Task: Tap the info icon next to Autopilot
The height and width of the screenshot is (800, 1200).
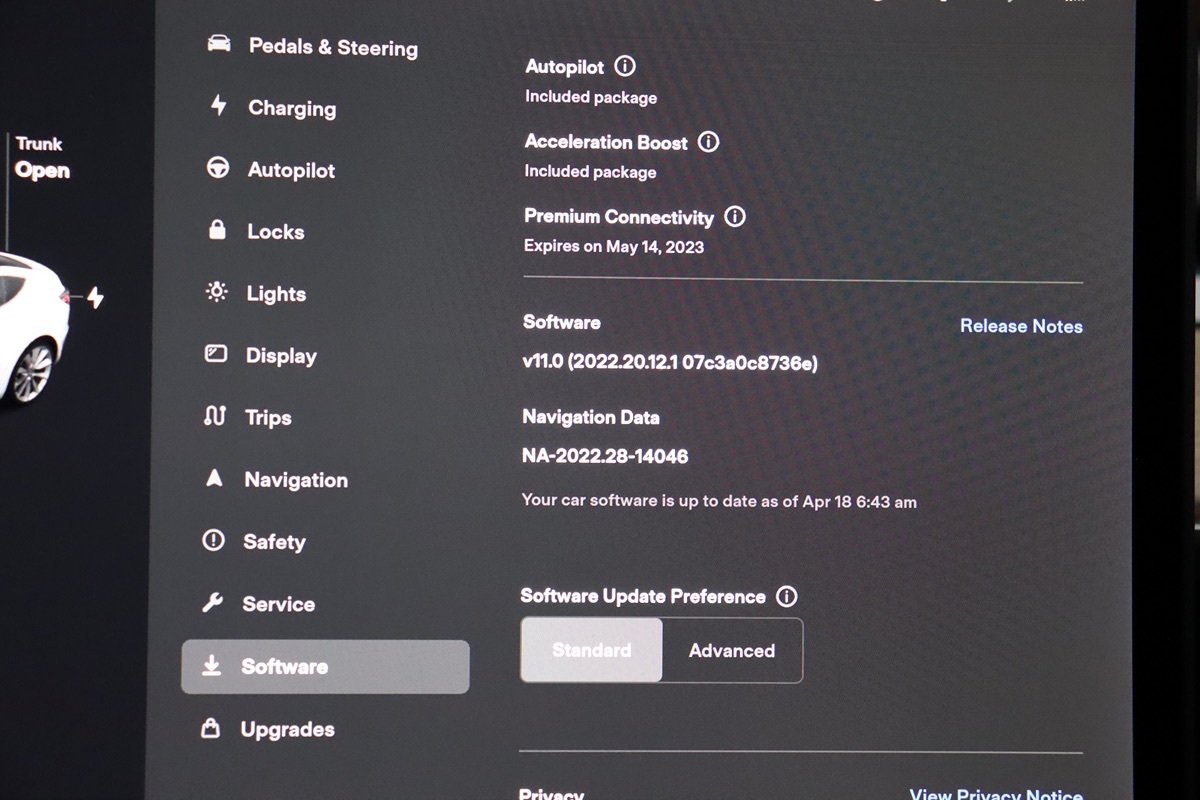Action: 625,67
